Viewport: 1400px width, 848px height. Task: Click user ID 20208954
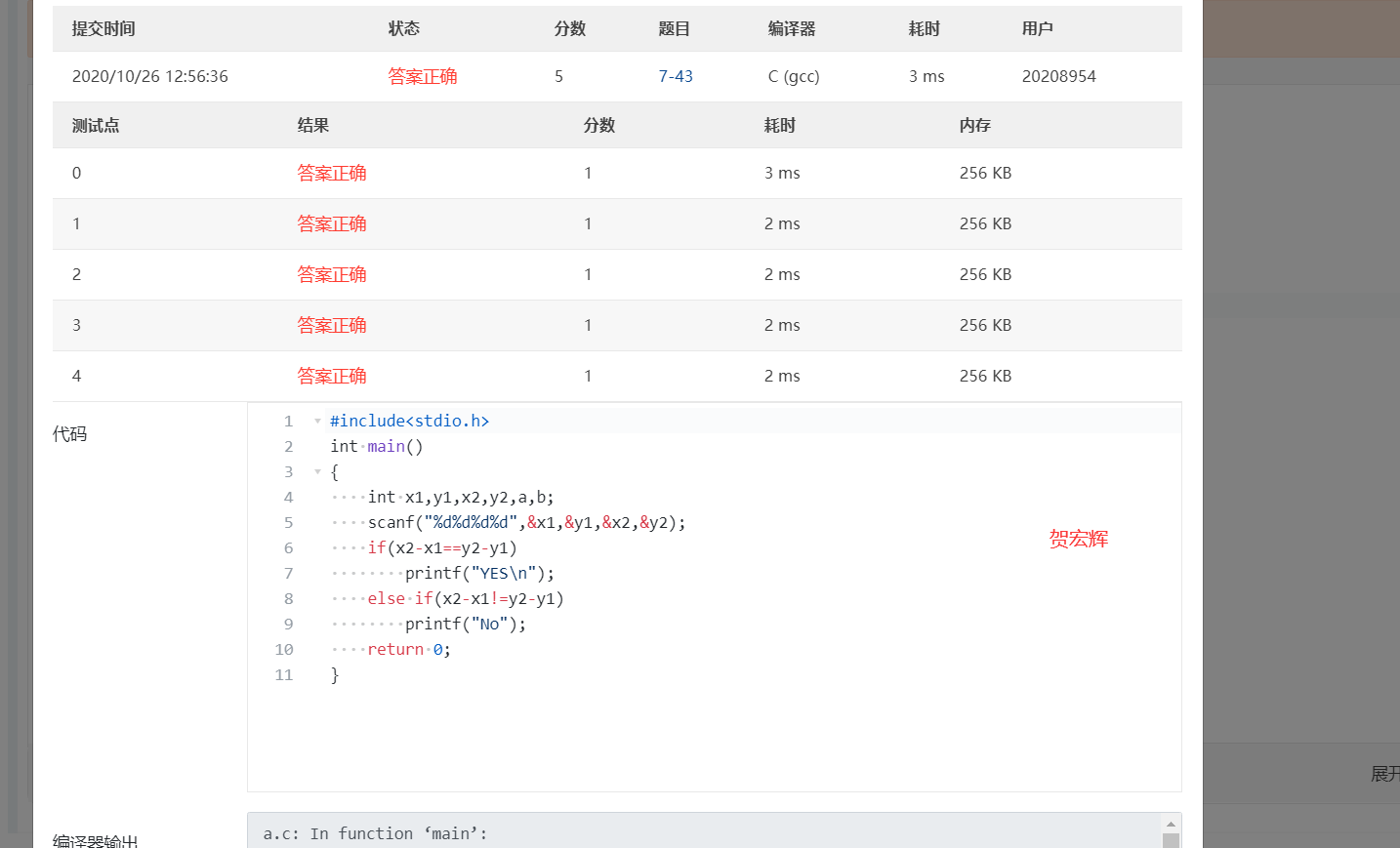coord(1058,76)
